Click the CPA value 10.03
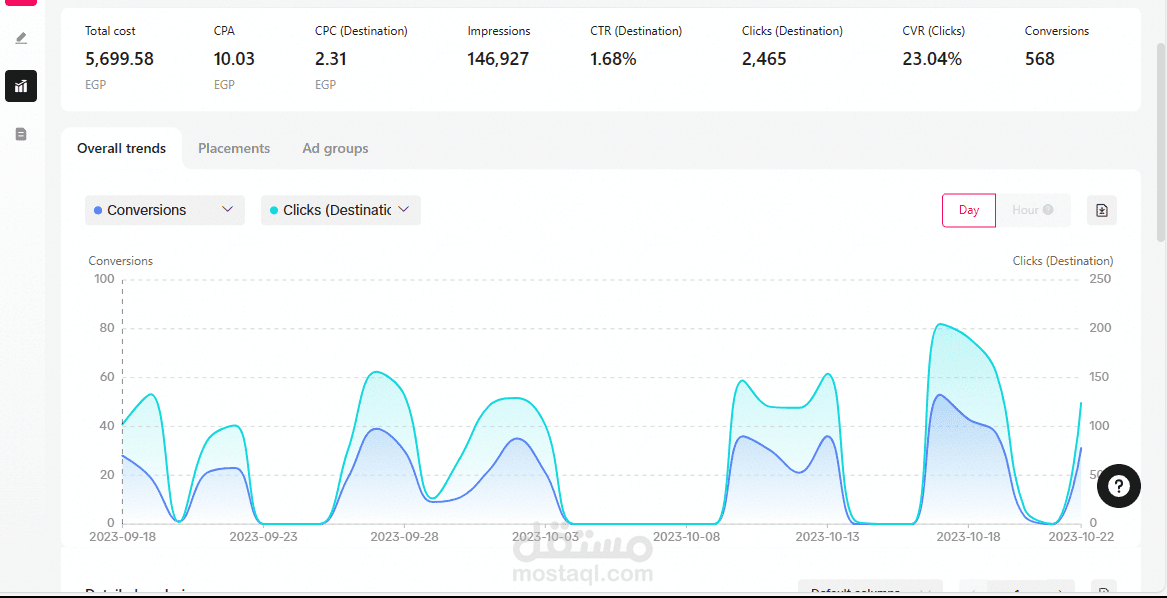This screenshot has height=598, width=1167. (x=234, y=59)
